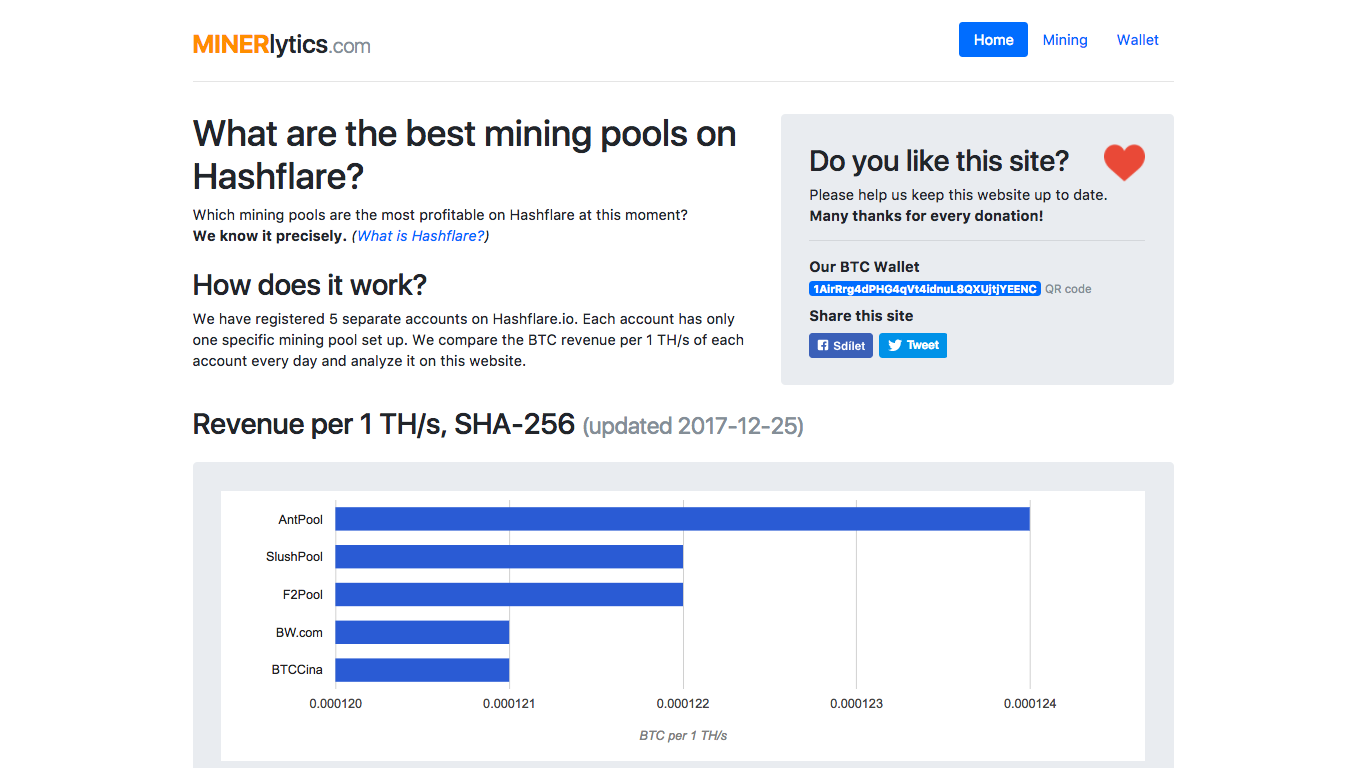
Task: Click the BW.com bar in chart
Action: point(422,632)
